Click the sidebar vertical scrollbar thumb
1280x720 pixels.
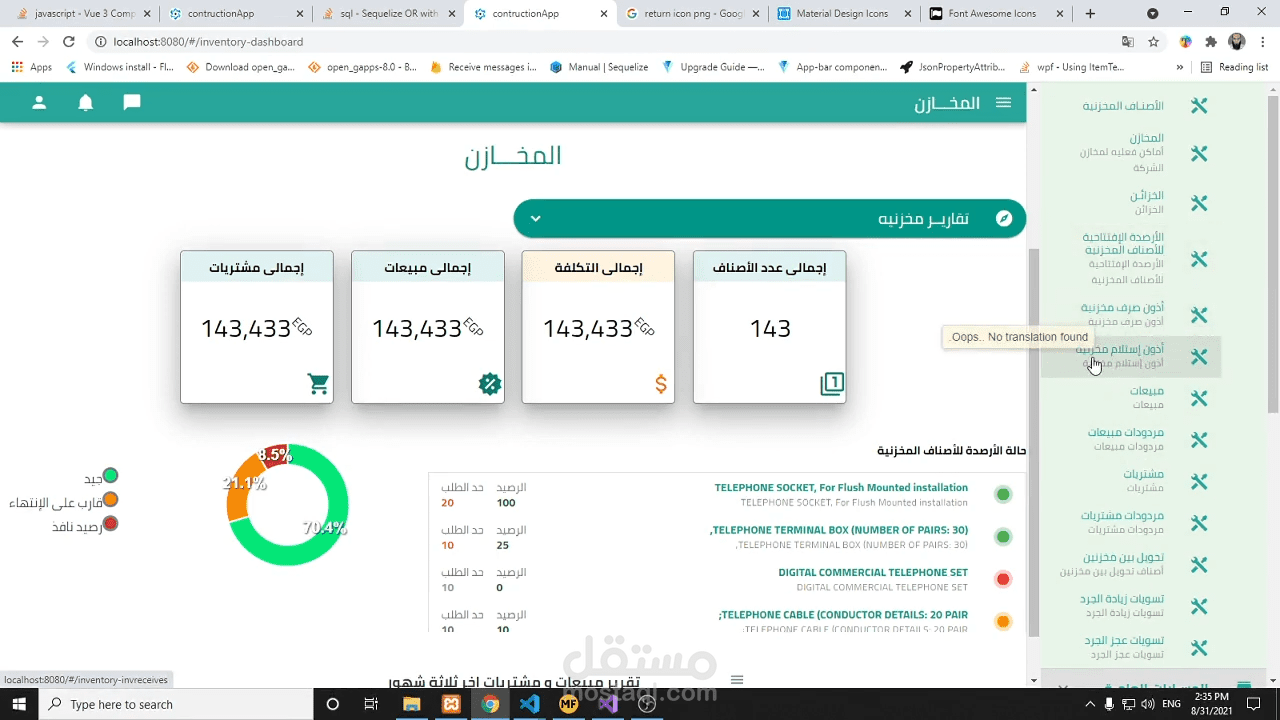click(x=1273, y=254)
